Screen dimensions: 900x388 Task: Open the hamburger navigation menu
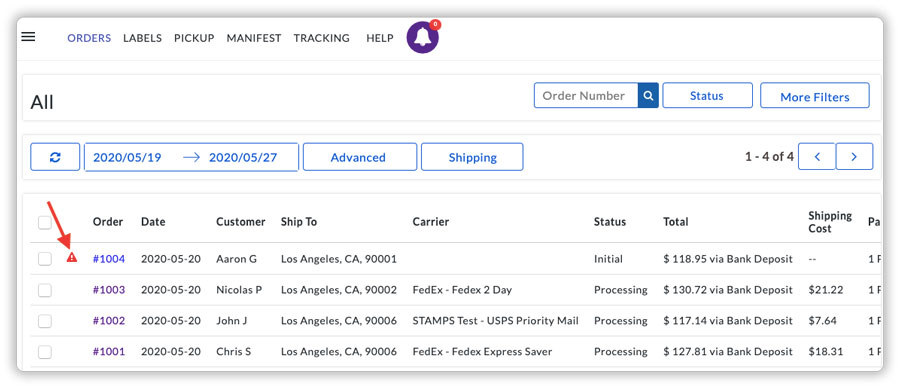[28, 37]
